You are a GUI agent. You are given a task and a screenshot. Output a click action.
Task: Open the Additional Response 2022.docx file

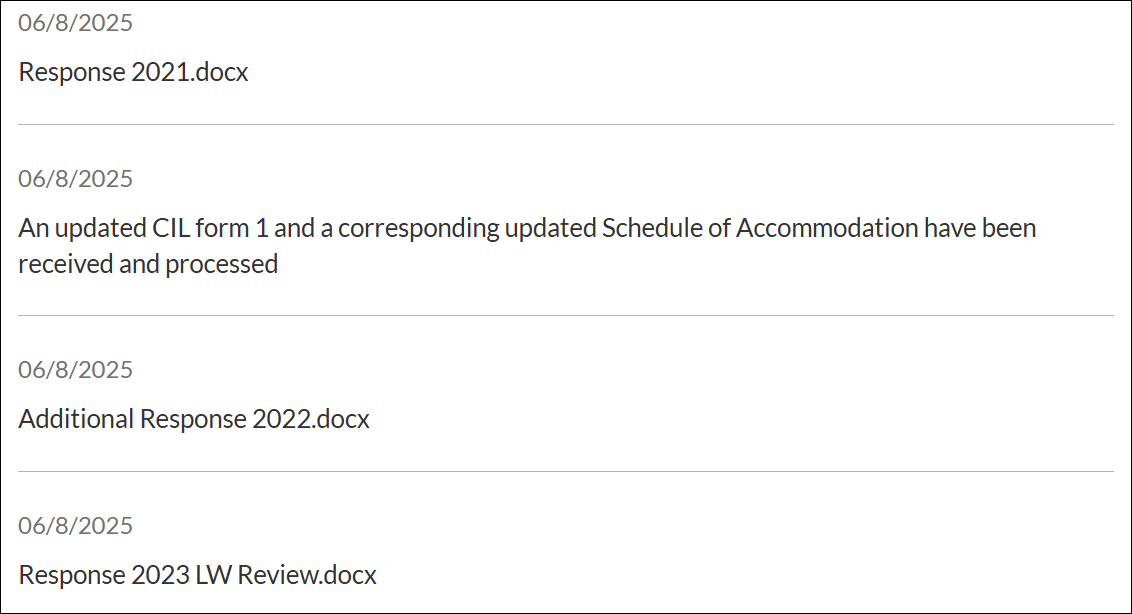(x=194, y=419)
